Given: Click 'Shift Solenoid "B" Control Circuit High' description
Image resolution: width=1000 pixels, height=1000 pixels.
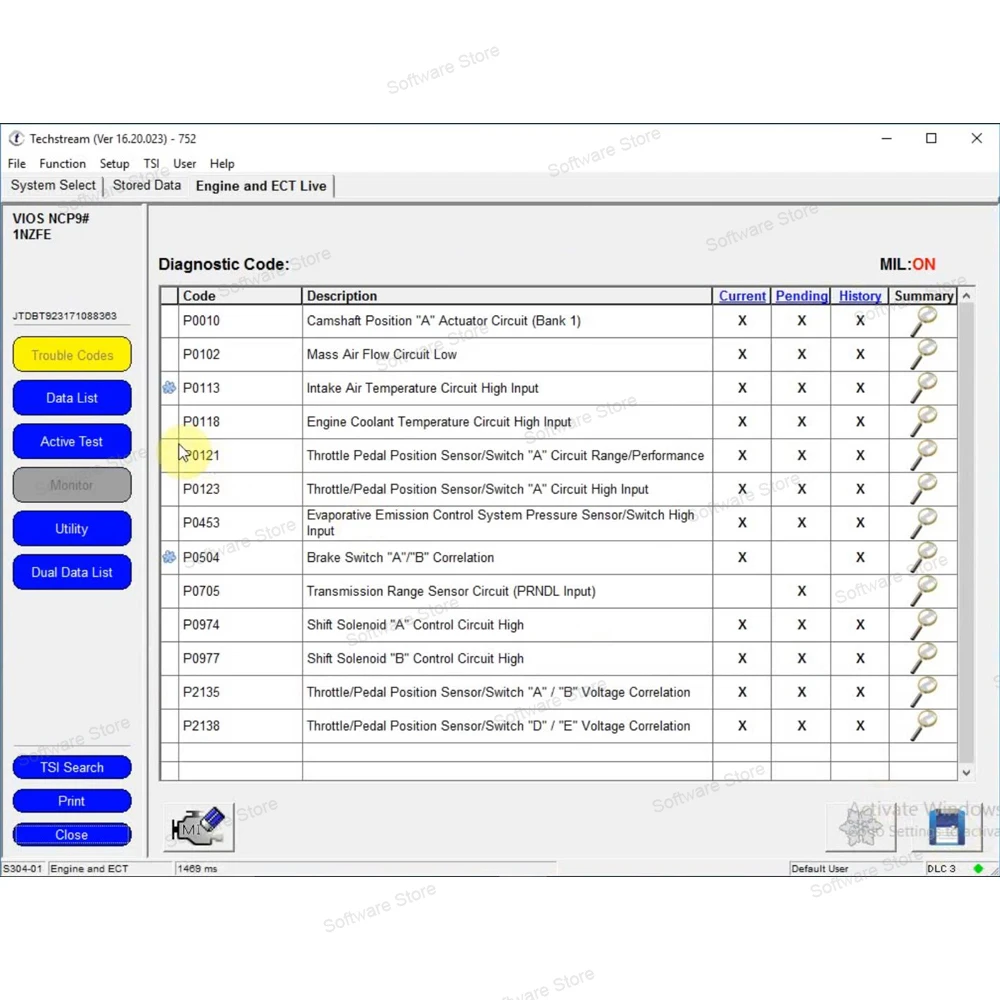Looking at the screenshot, I should pyautogui.click(x=415, y=659).
